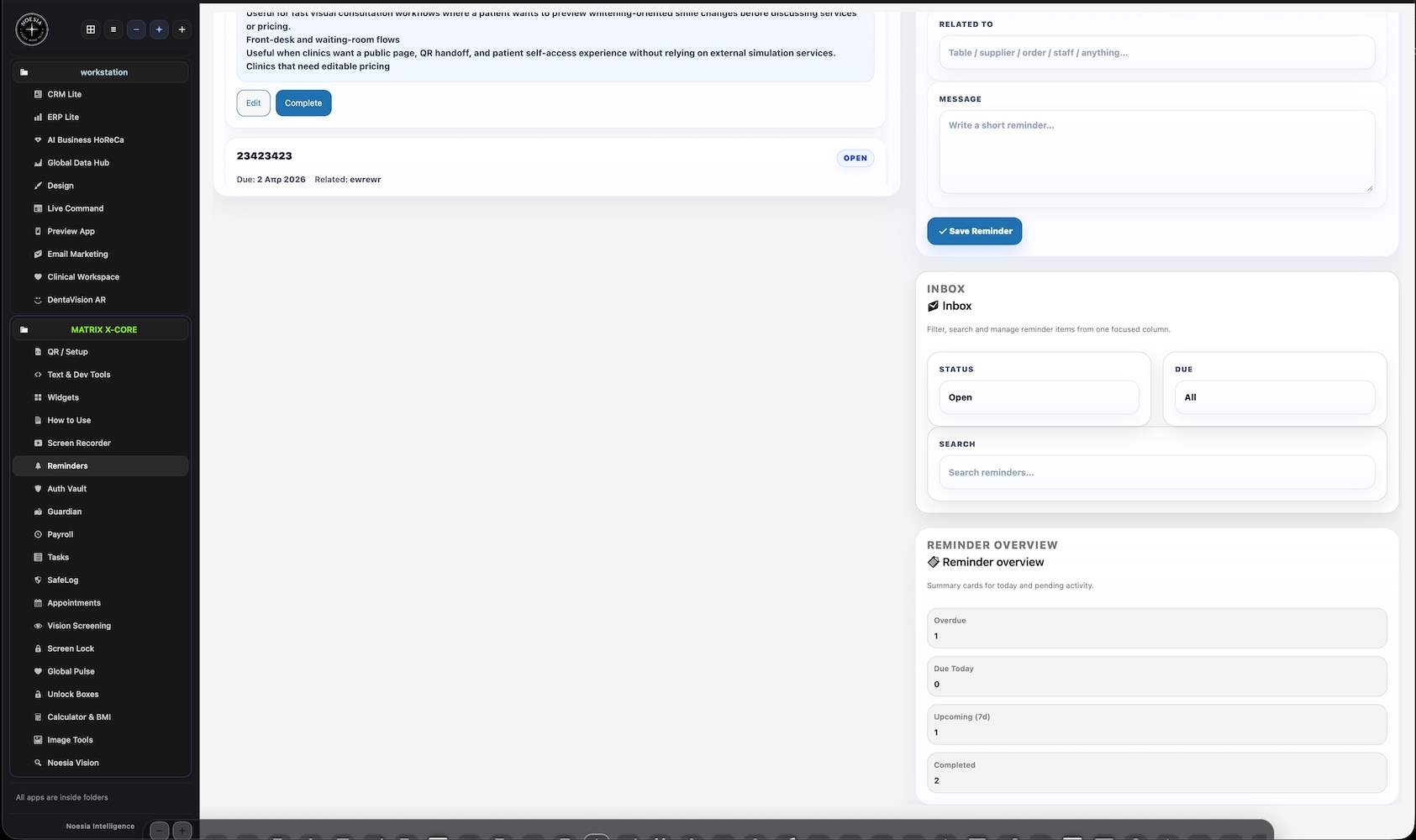Open Noesia Vision
This screenshot has width=1416, height=840.
coord(101,763)
